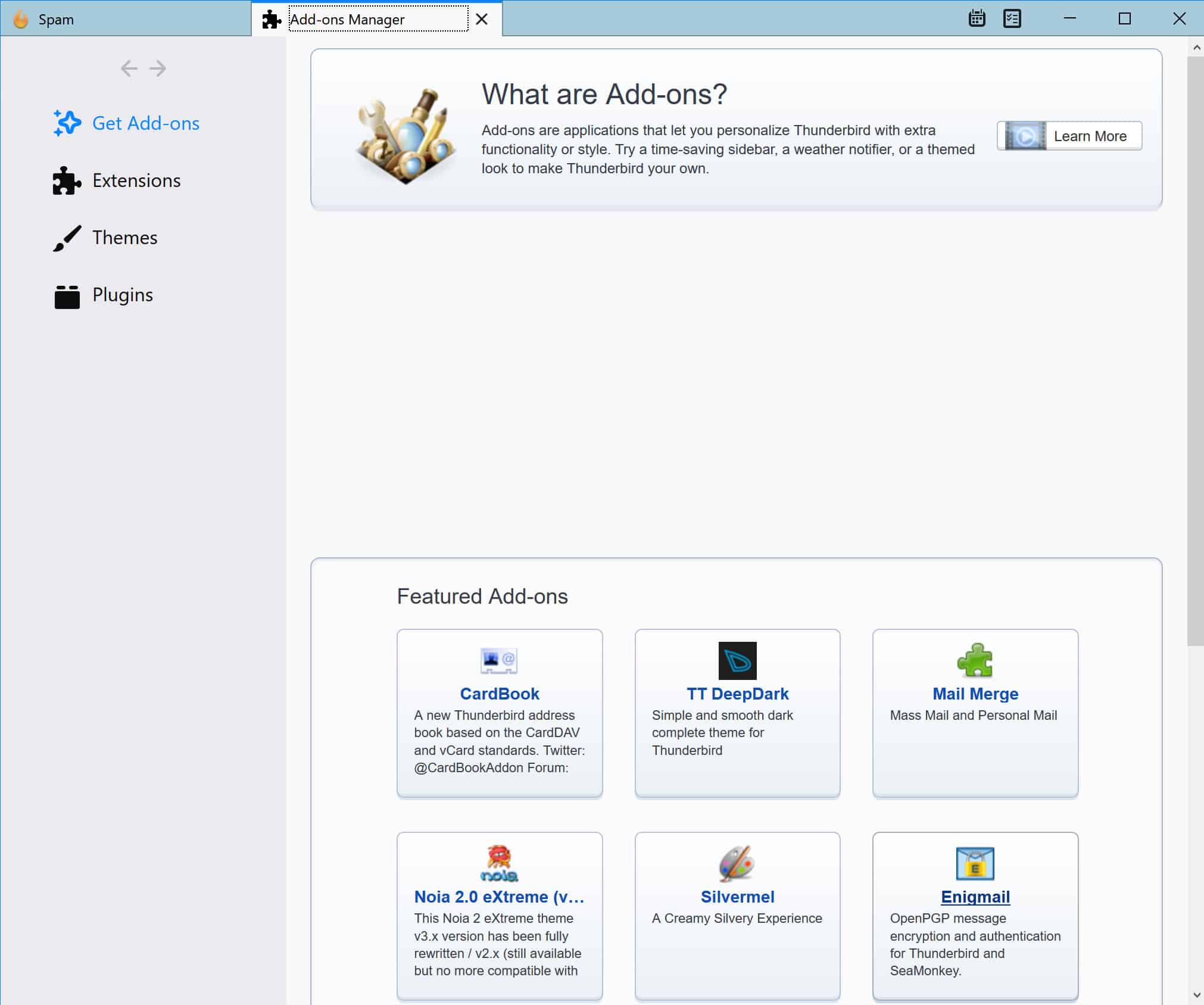Screen dimensions: 1204x1005
Task: Select the Add-ons Manager tab
Action: [377, 19]
